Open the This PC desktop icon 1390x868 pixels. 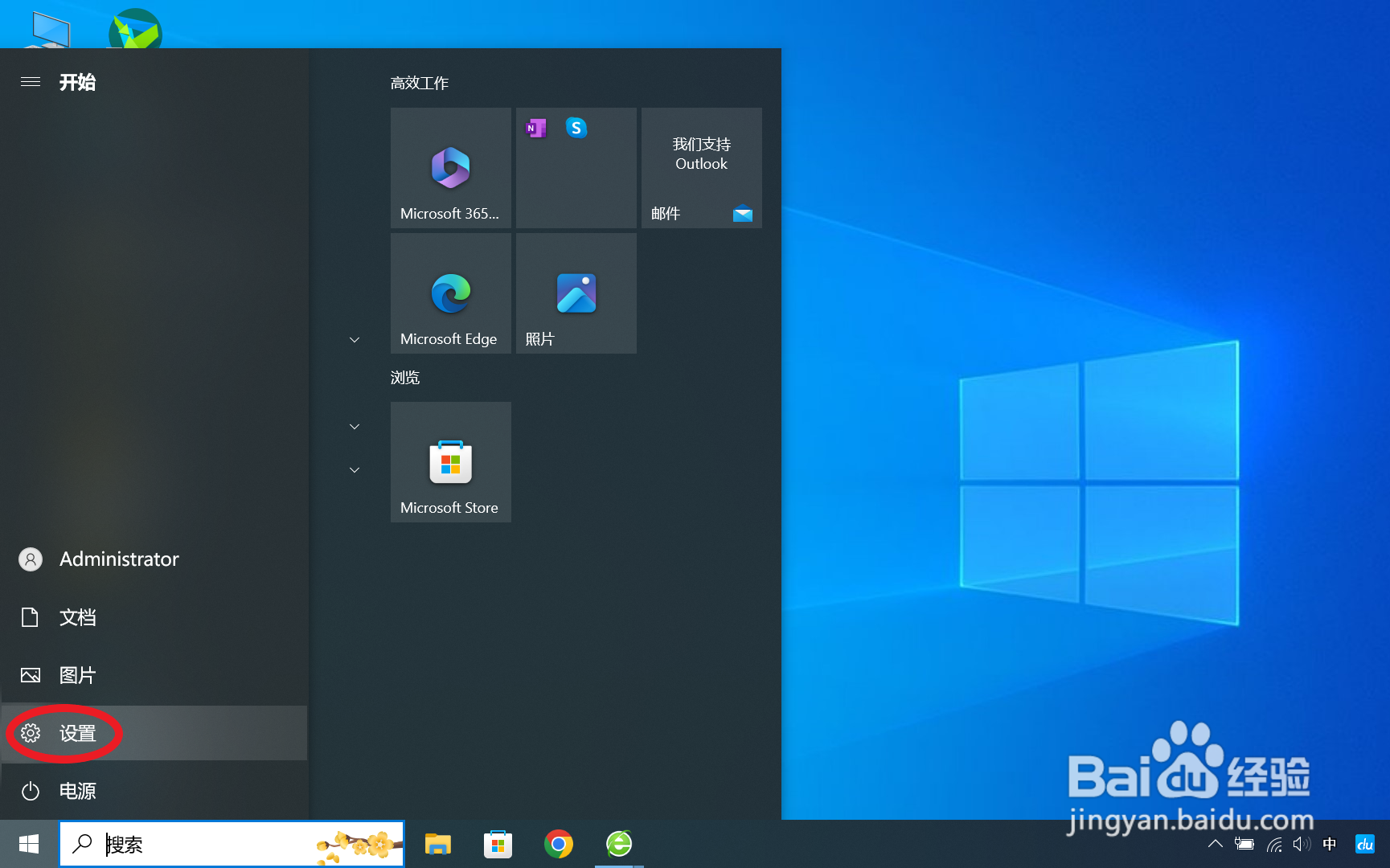click(50, 31)
